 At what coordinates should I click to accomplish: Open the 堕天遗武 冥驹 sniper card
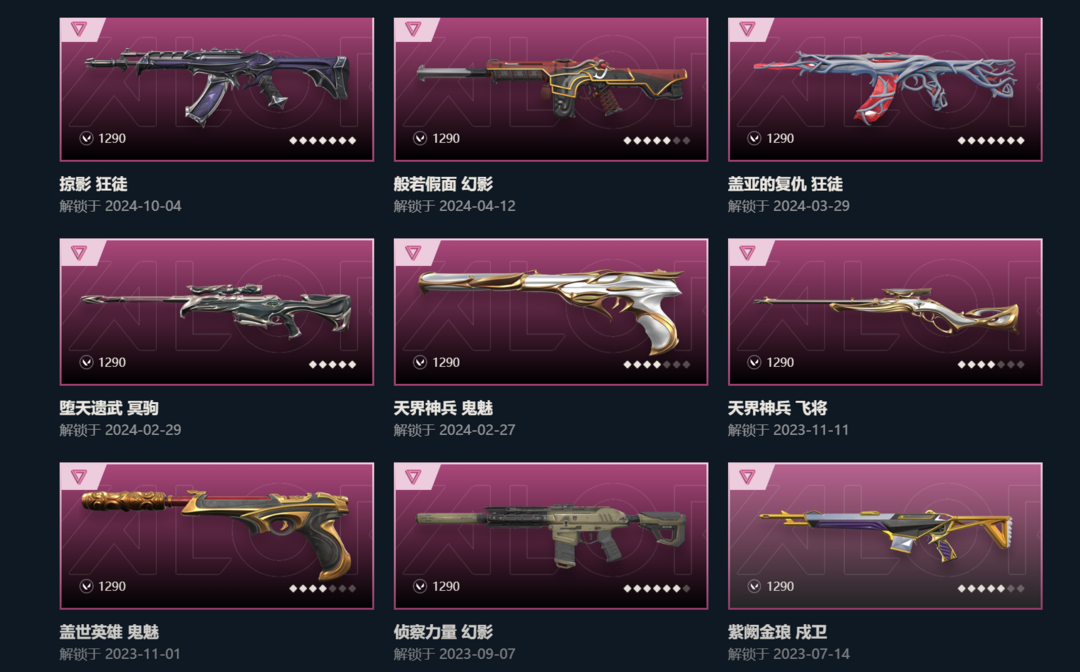pos(217,312)
